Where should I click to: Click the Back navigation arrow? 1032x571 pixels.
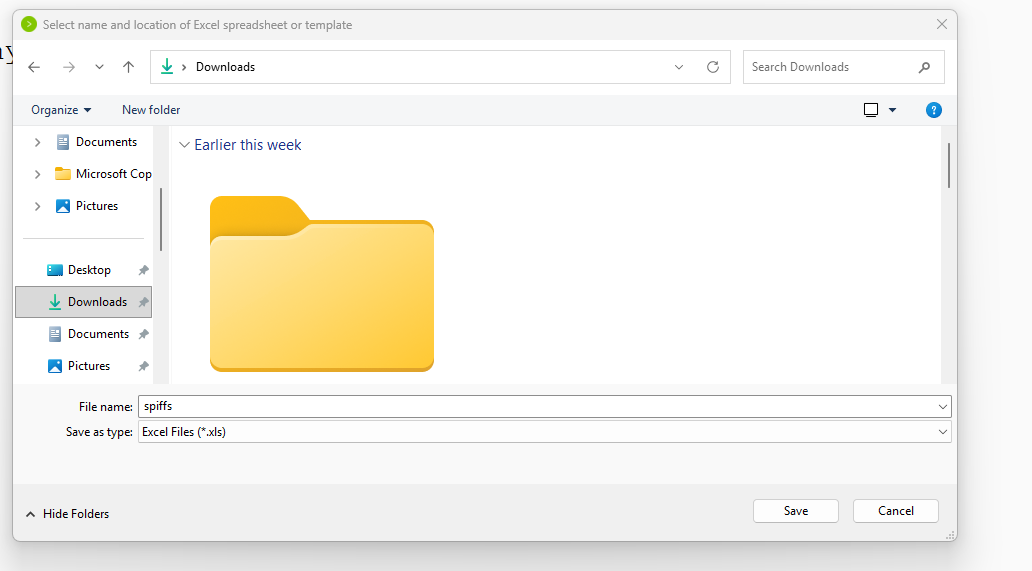coord(34,67)
